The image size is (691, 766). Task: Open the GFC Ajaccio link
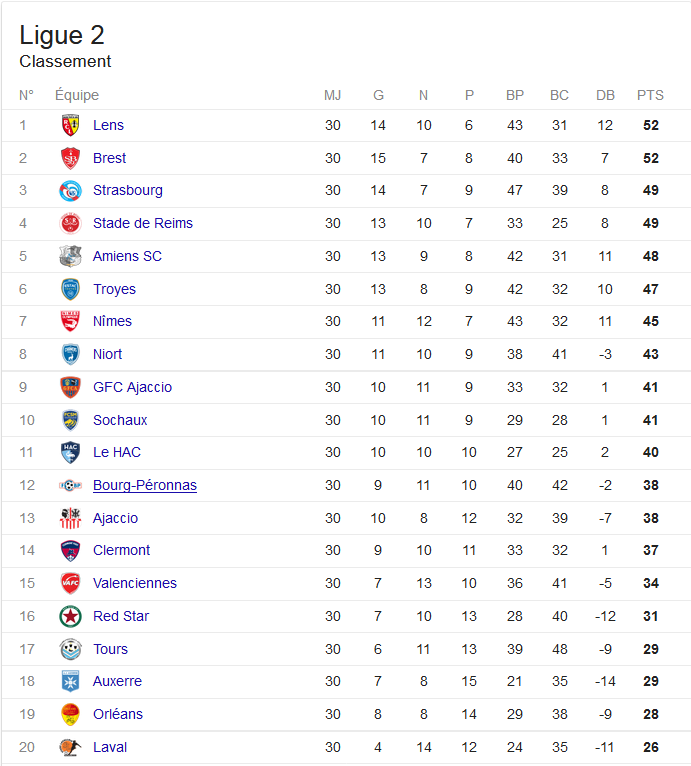click(132, 387)
